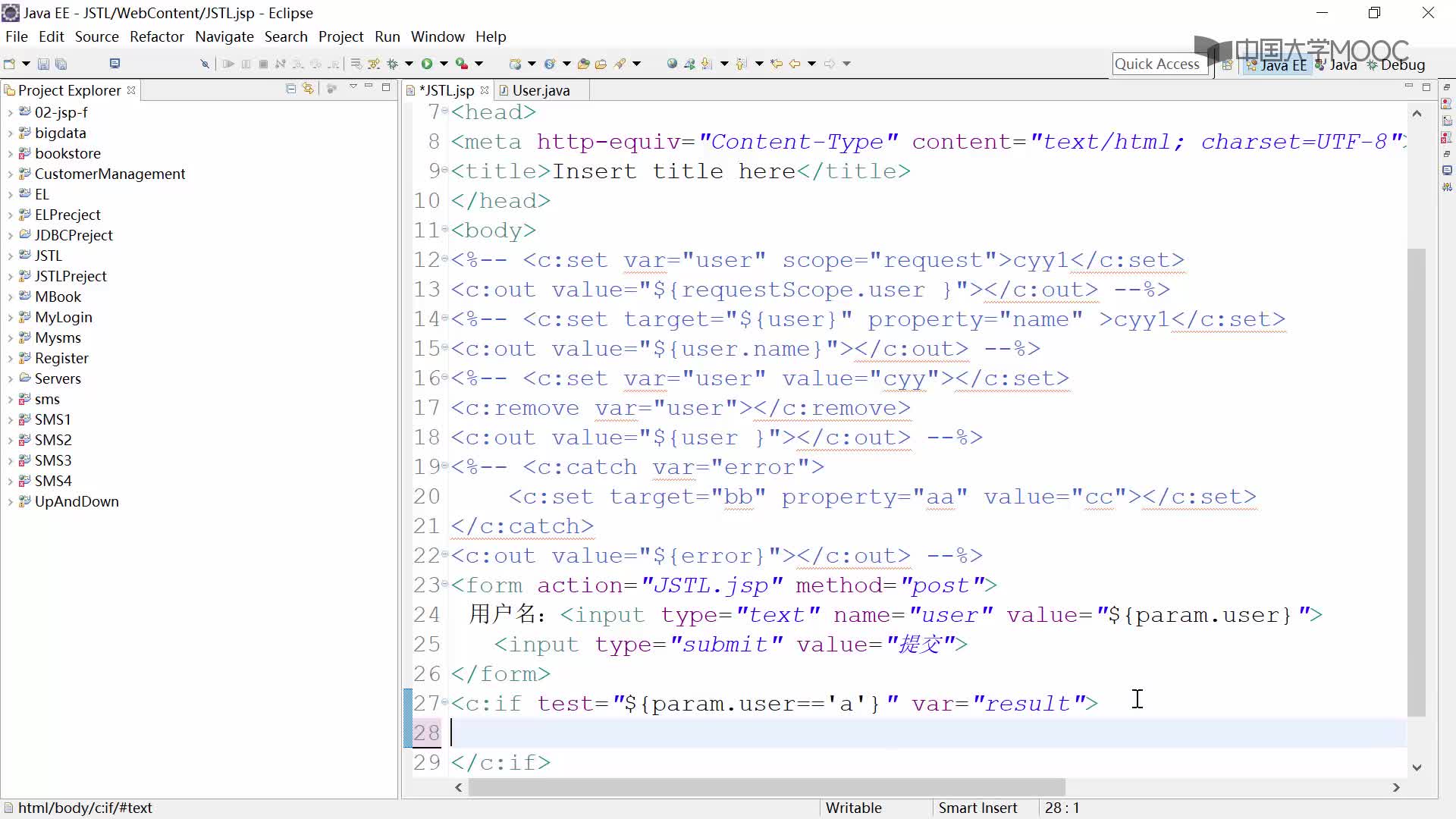
Task: Click the Last Edit Location icon
Action: coord(777,64)
